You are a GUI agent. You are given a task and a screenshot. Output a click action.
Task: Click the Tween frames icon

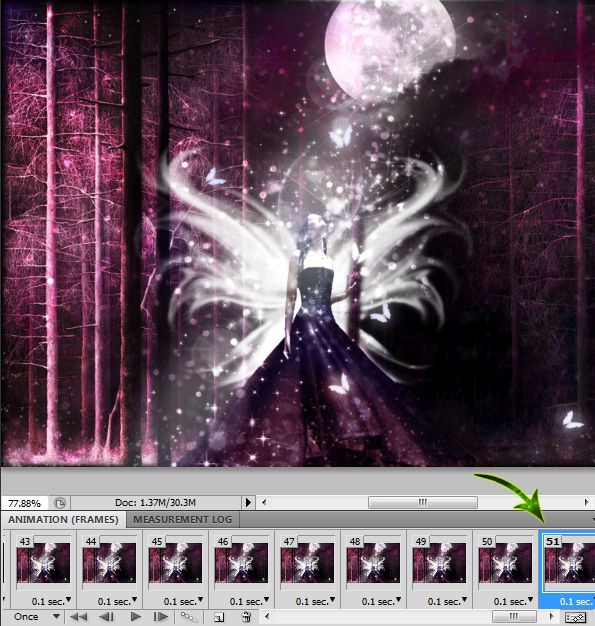(x=188, y=617)
